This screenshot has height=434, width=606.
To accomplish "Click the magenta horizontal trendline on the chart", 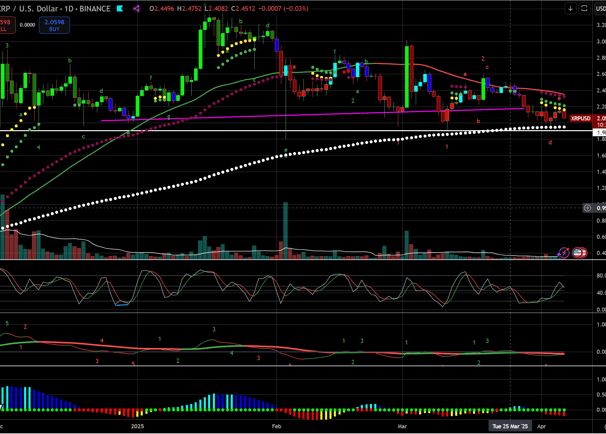I will tap(312, 114).
